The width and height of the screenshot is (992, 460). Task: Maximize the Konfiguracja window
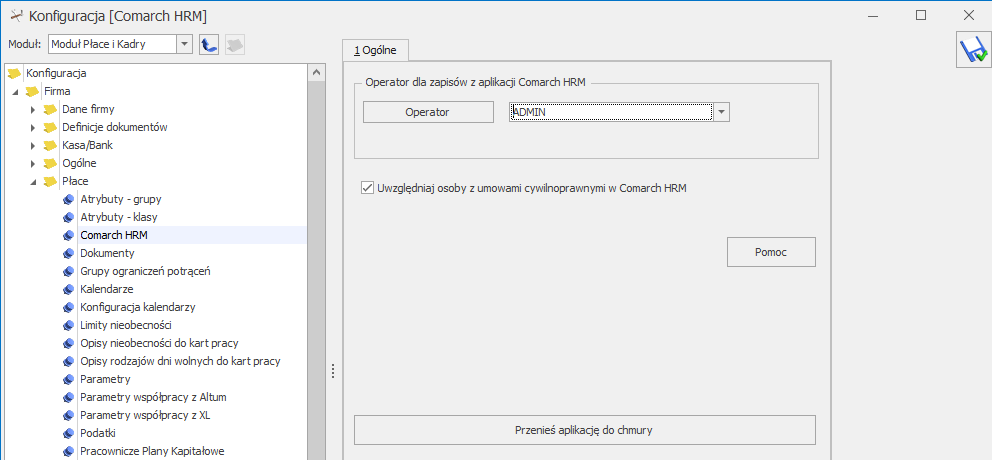coord(921,15)
